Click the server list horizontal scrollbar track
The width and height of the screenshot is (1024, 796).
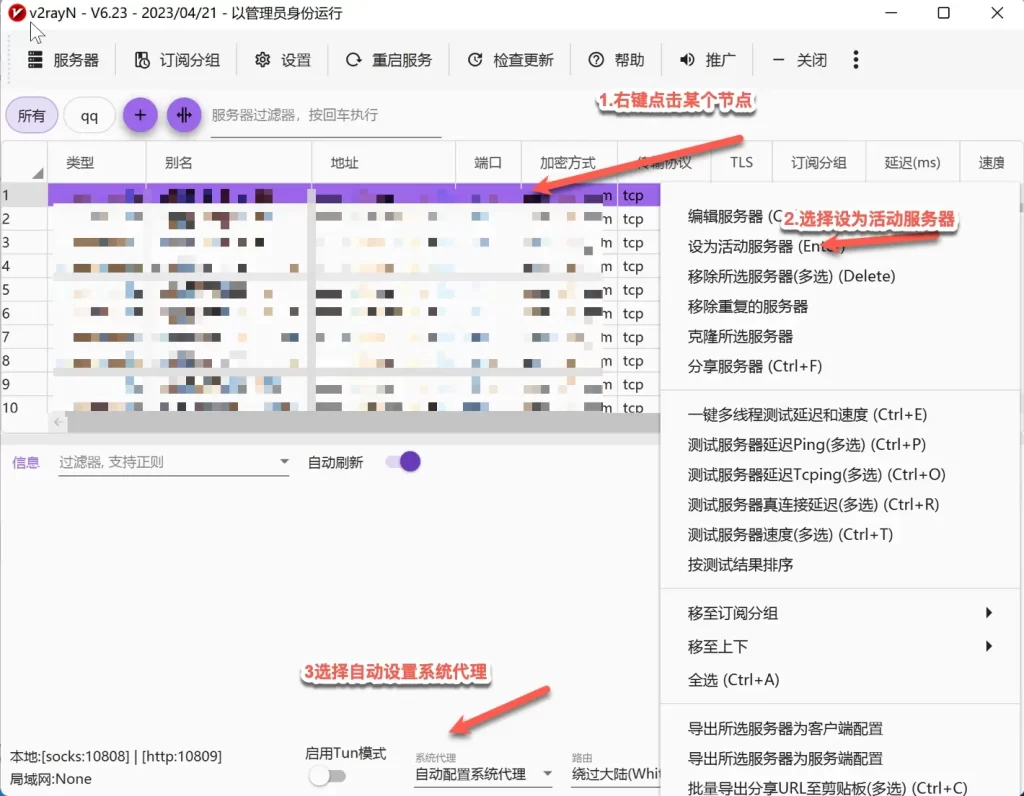[363, 422]
